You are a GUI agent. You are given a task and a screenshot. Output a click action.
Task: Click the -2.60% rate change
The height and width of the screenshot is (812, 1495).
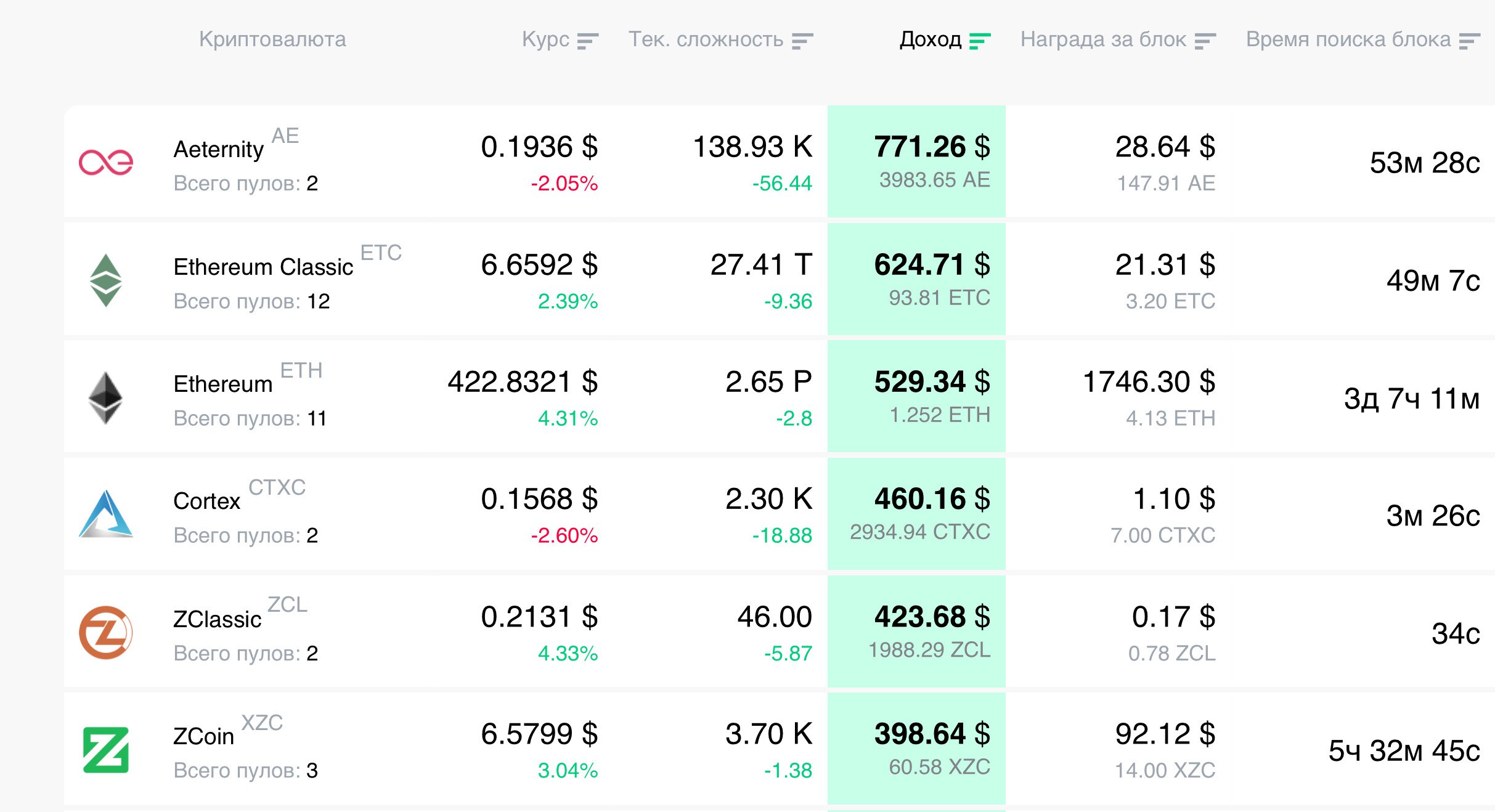564,535
